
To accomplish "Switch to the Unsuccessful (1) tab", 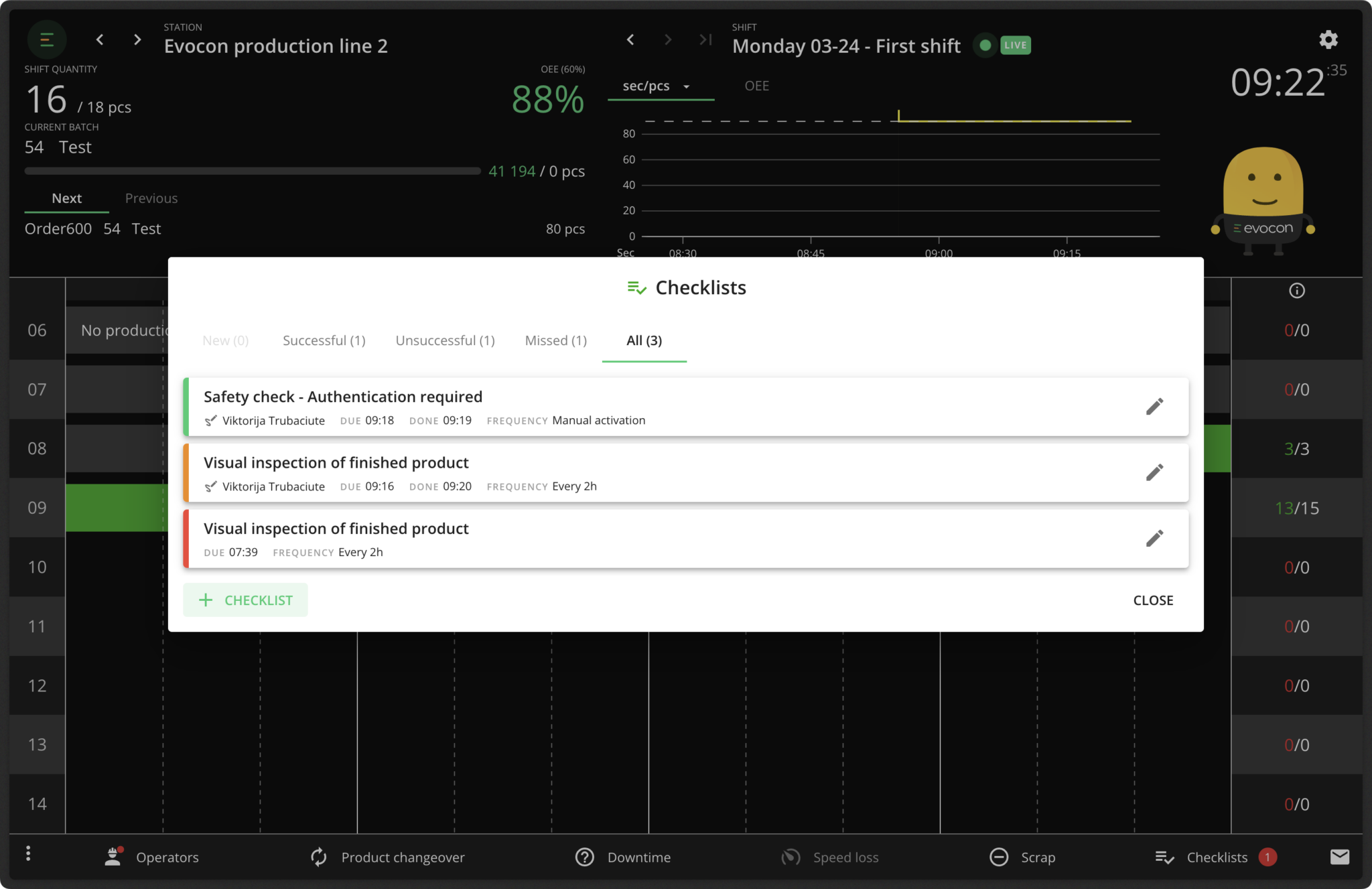I will (445, 341).
